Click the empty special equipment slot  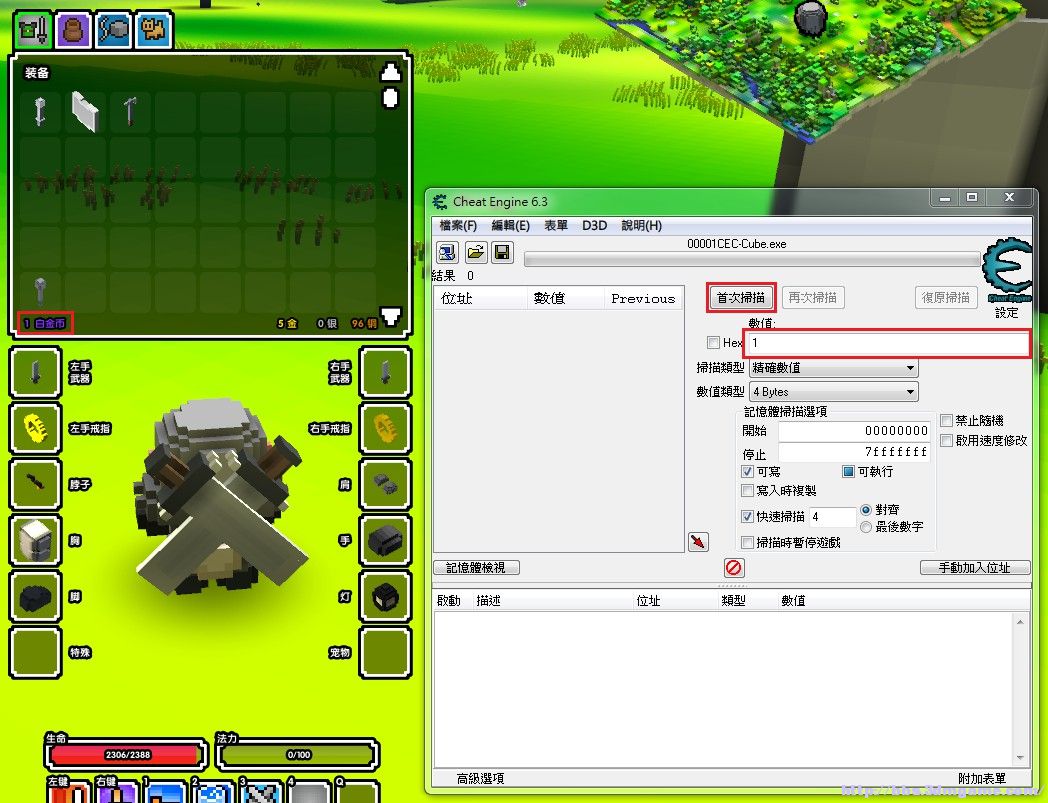pos(35,653)
